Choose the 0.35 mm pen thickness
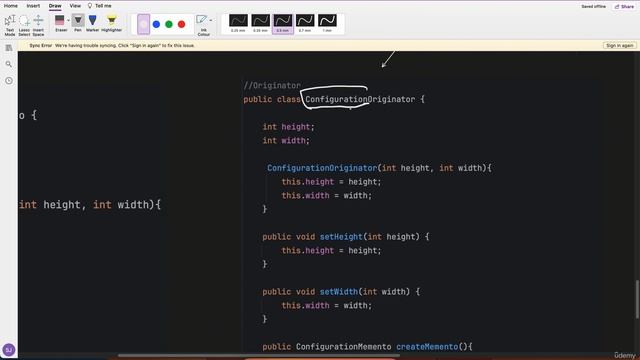The height and width of the screenshot is (360, 640). point(260,23)
